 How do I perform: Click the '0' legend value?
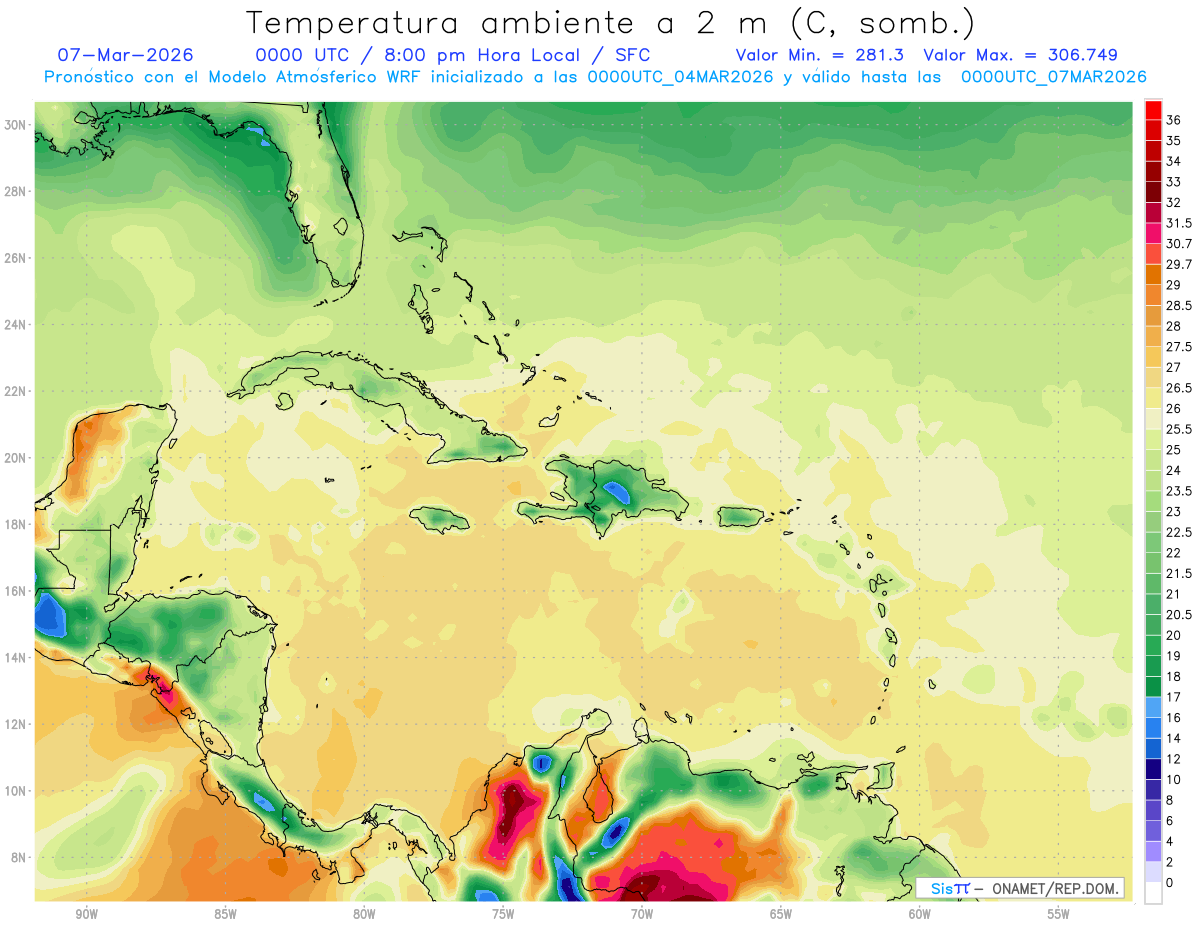[1169, 882]
